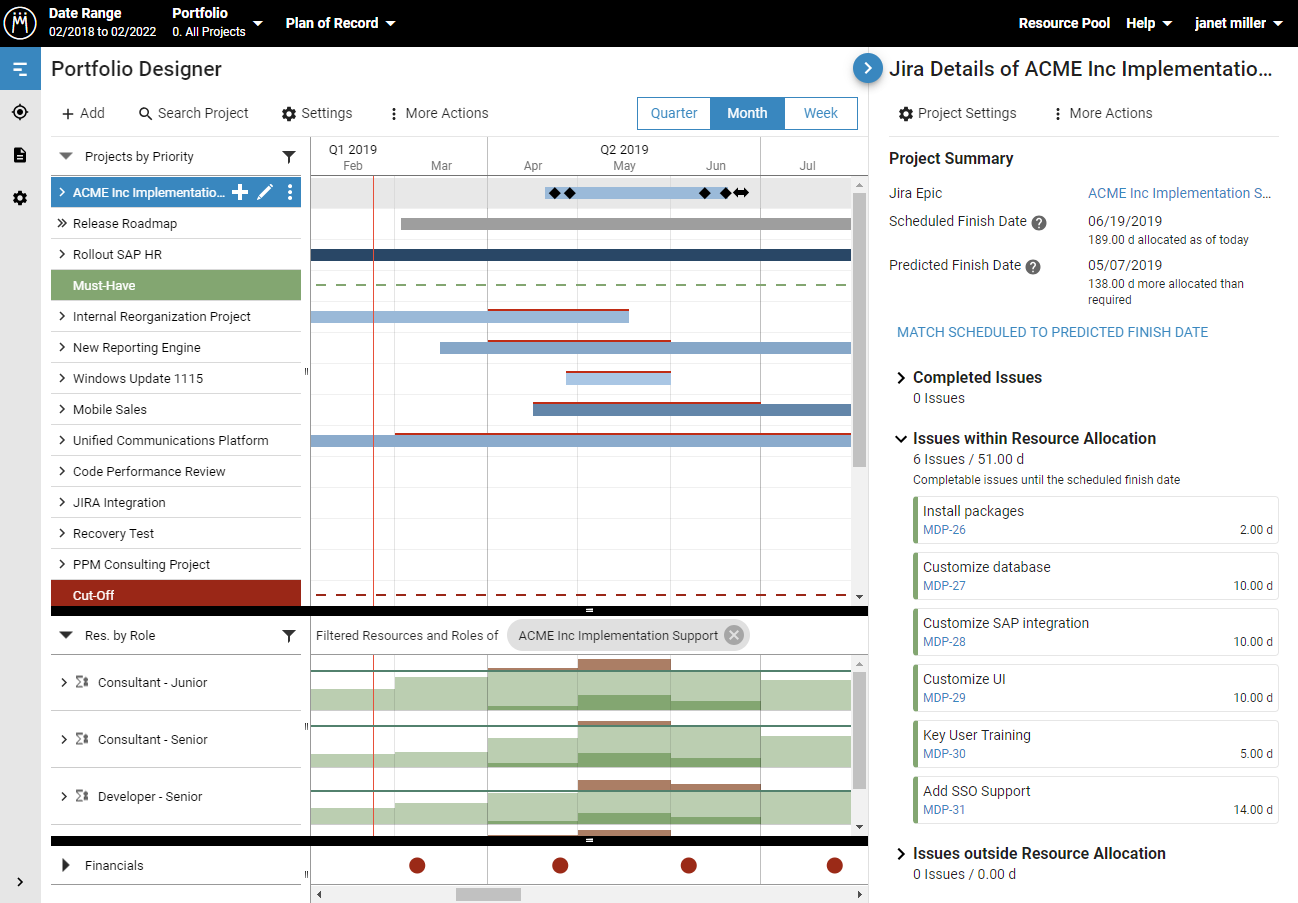Go to Resource Pool
The image size is (1298, 903).
click(1064, 23)
